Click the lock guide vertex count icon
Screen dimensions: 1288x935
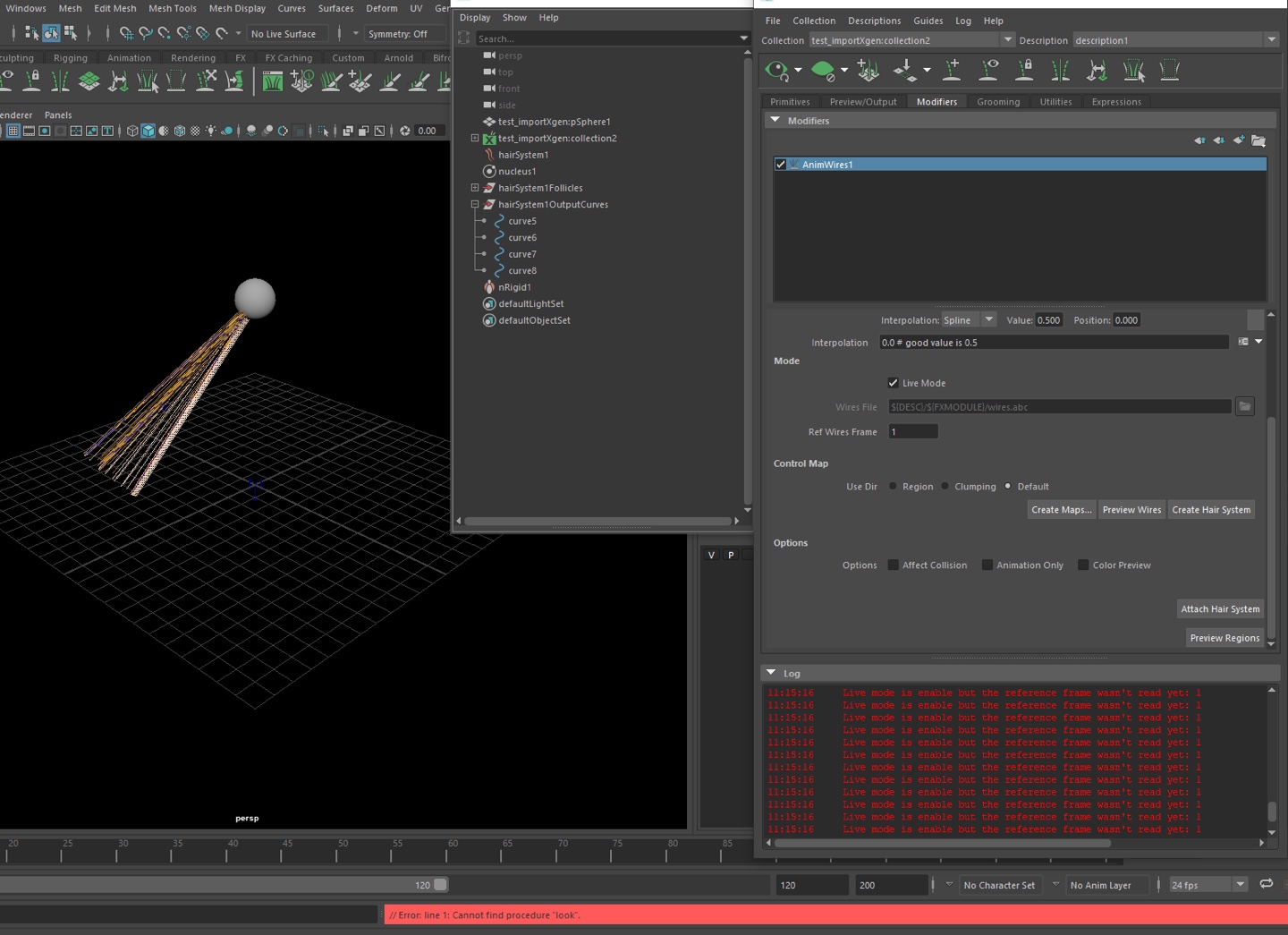click(x=1024, y=70)
